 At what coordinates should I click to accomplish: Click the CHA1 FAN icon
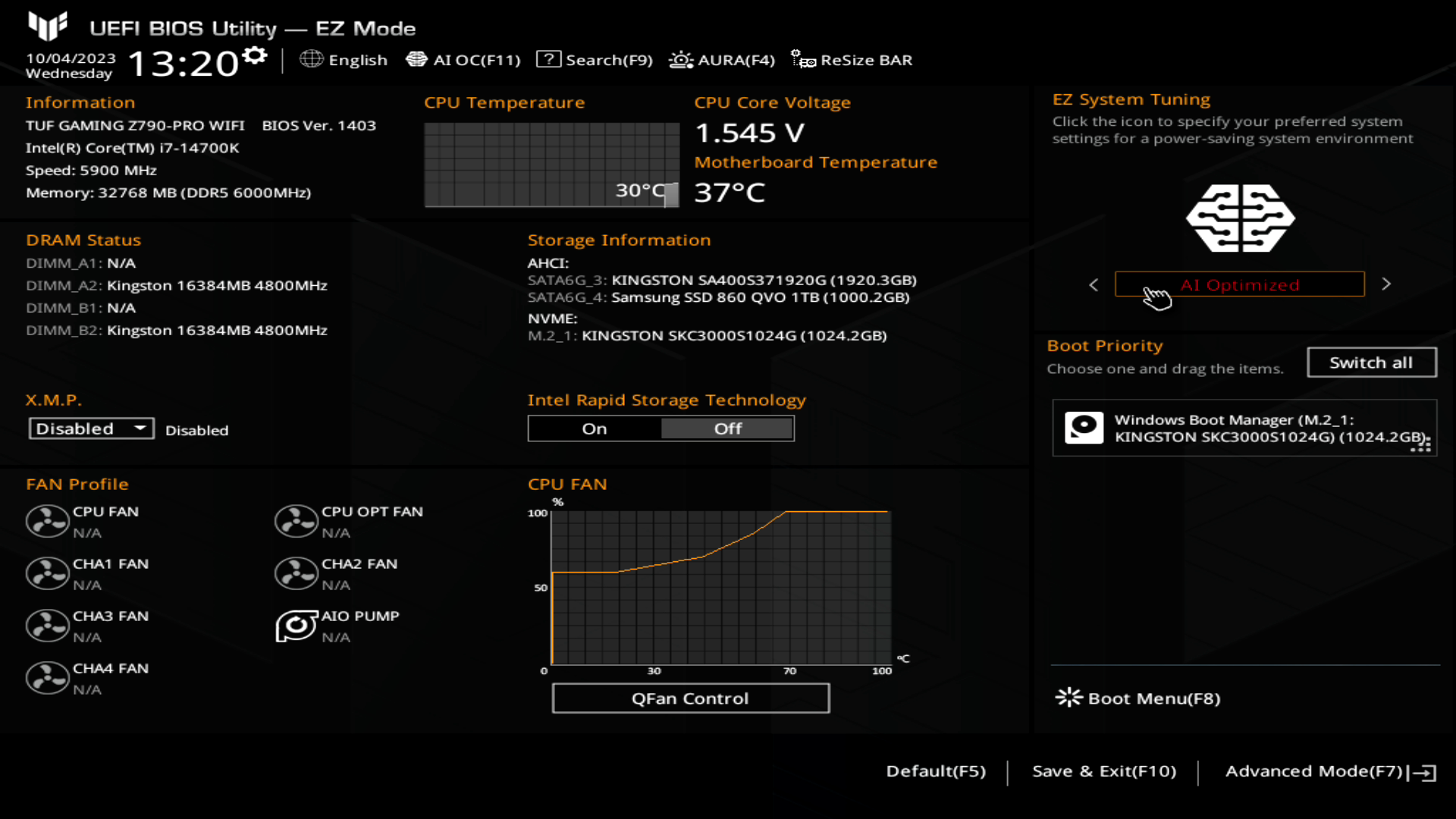48,574
